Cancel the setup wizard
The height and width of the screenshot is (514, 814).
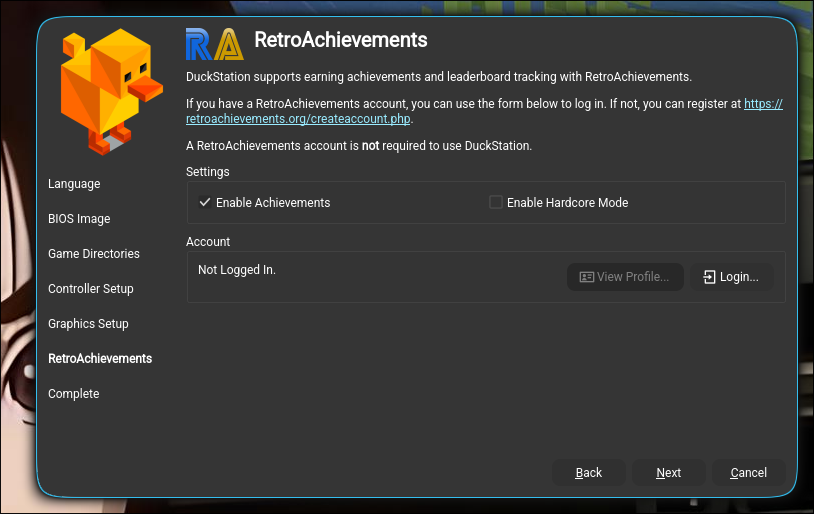point(748,472)
